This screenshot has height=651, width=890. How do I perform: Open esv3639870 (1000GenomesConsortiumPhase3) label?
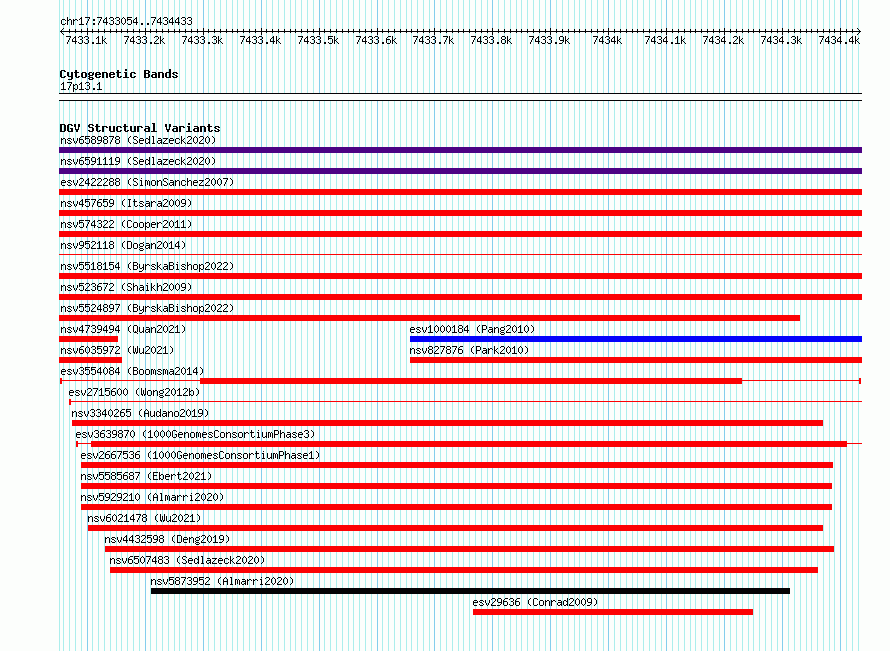tap(195, 434)
